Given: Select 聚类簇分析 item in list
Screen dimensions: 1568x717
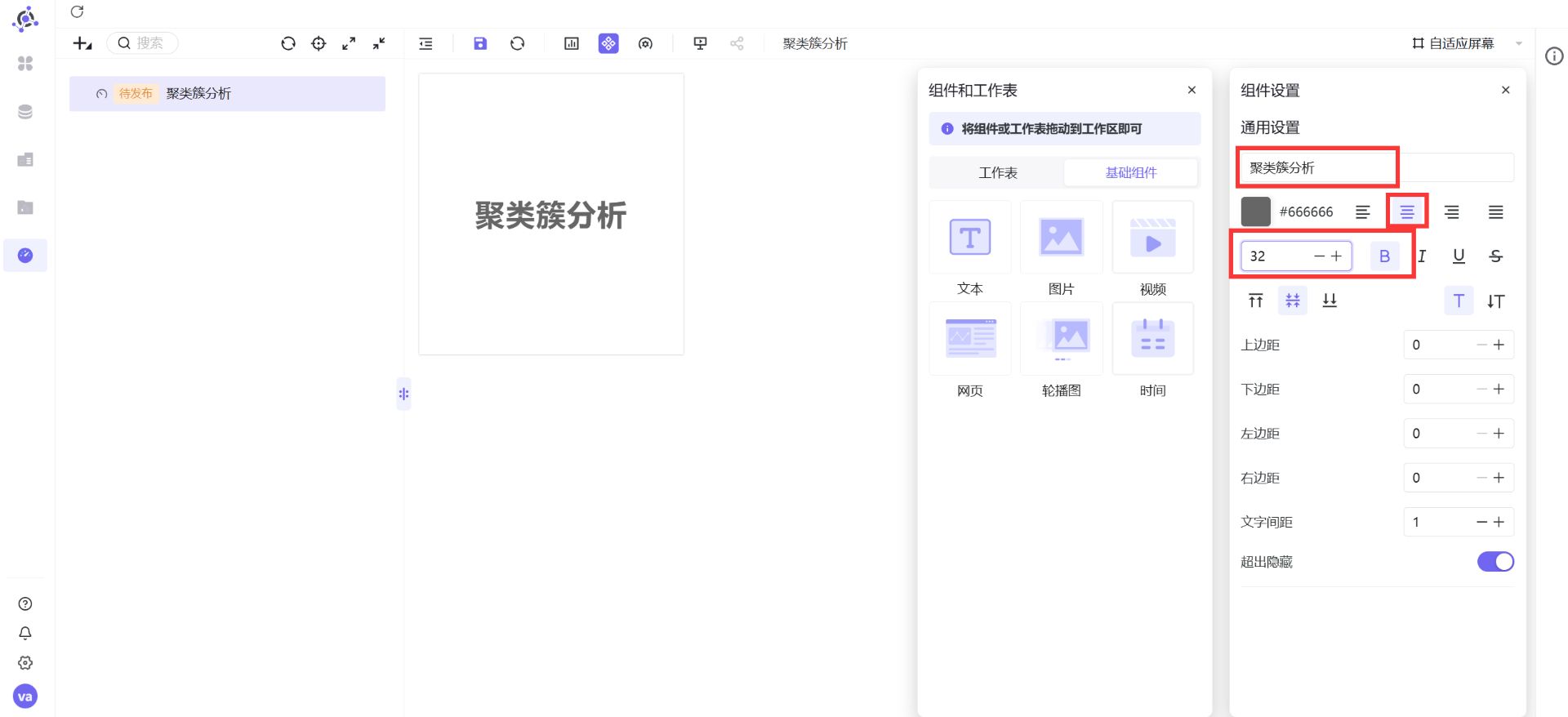Looking at the screenshot, I should tap(227, 94).
